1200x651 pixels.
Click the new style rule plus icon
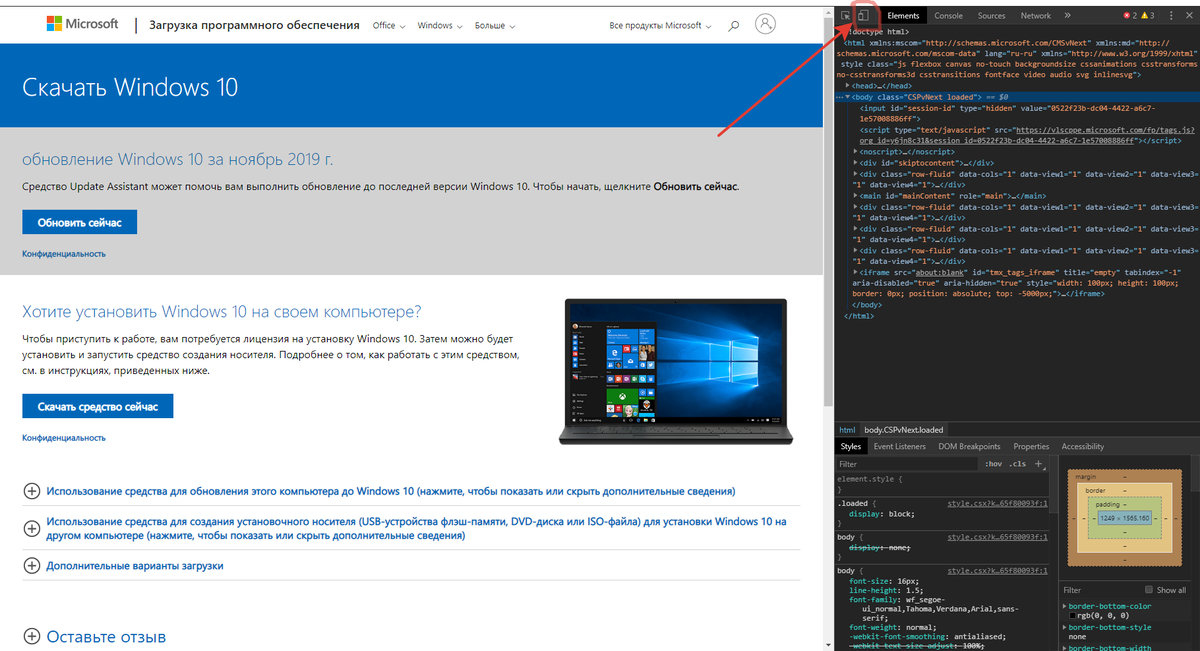(1037, 463)
